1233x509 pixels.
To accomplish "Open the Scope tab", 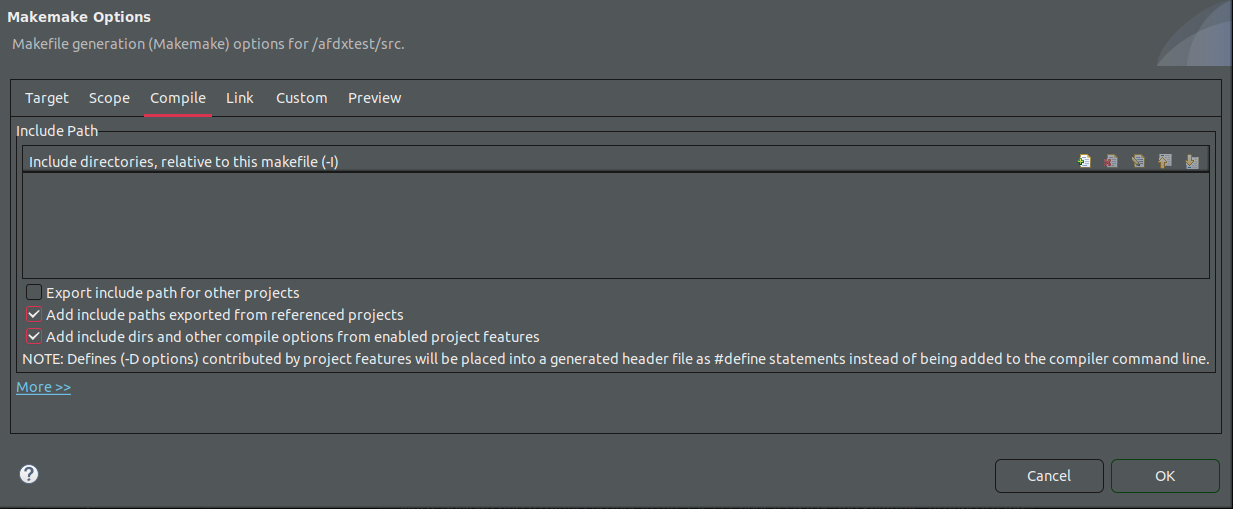I will tap(109, 98).
